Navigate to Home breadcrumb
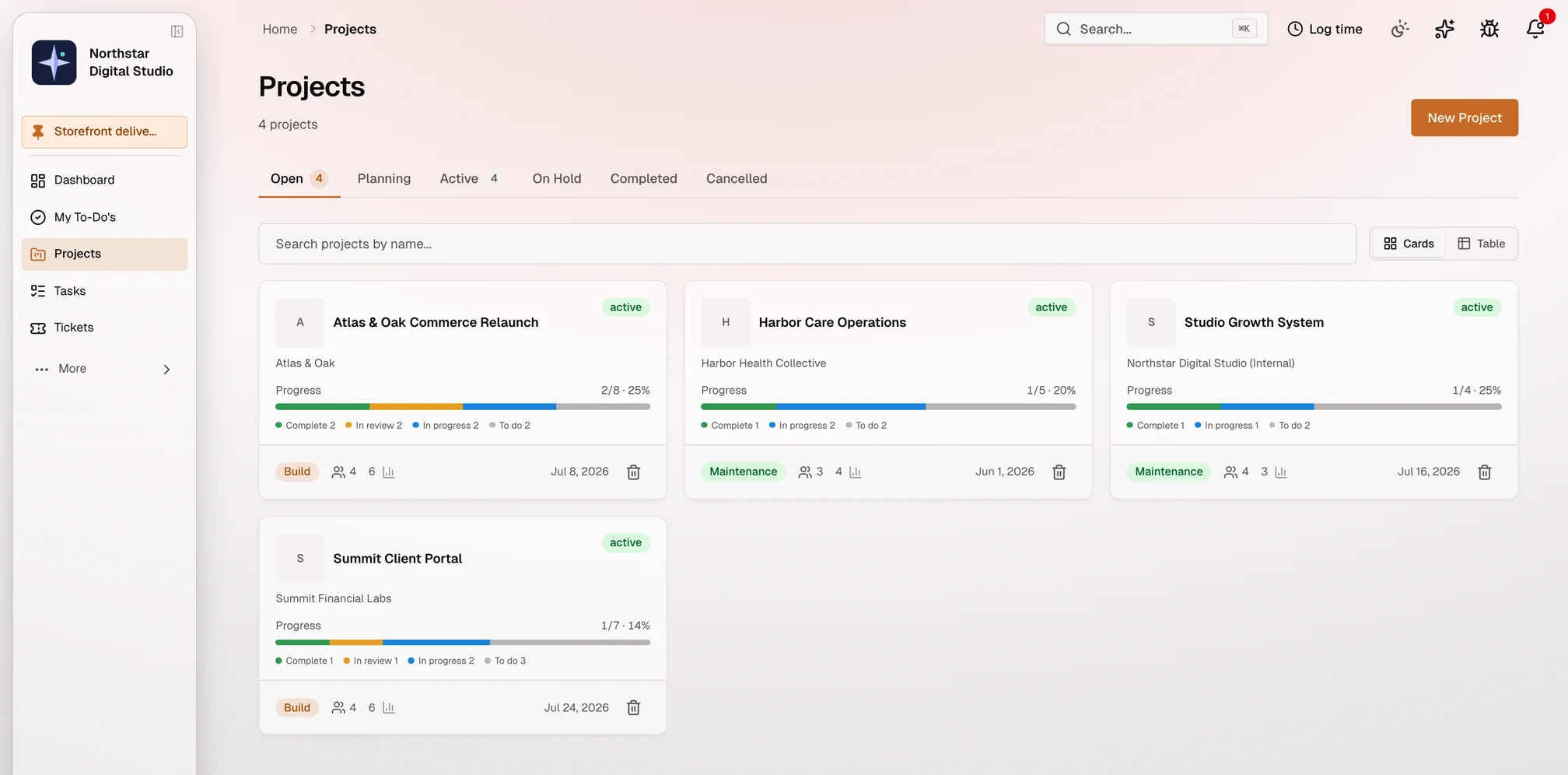The width and height of the screenshot is (1568, 775). [280, 29]
